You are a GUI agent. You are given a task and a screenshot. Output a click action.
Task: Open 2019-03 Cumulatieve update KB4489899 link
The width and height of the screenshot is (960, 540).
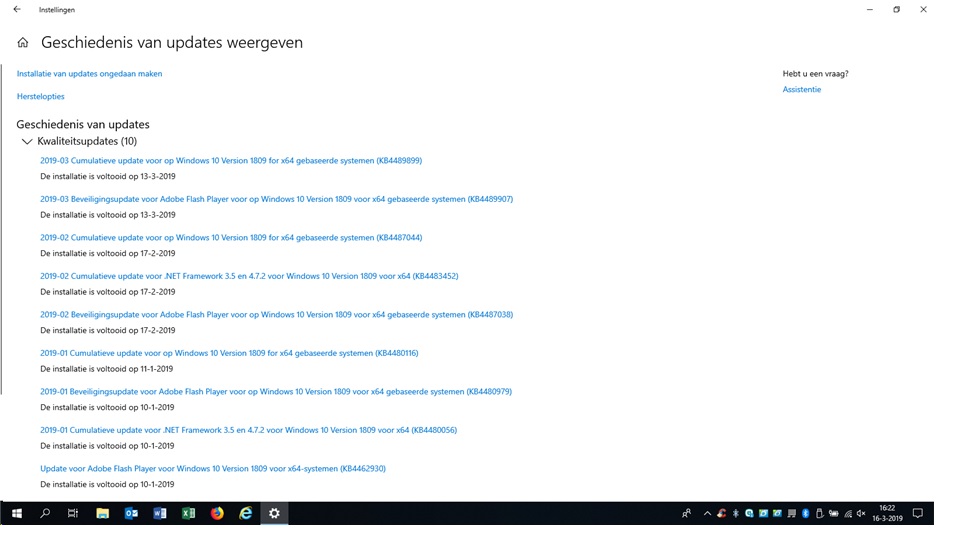click(231, 160)
